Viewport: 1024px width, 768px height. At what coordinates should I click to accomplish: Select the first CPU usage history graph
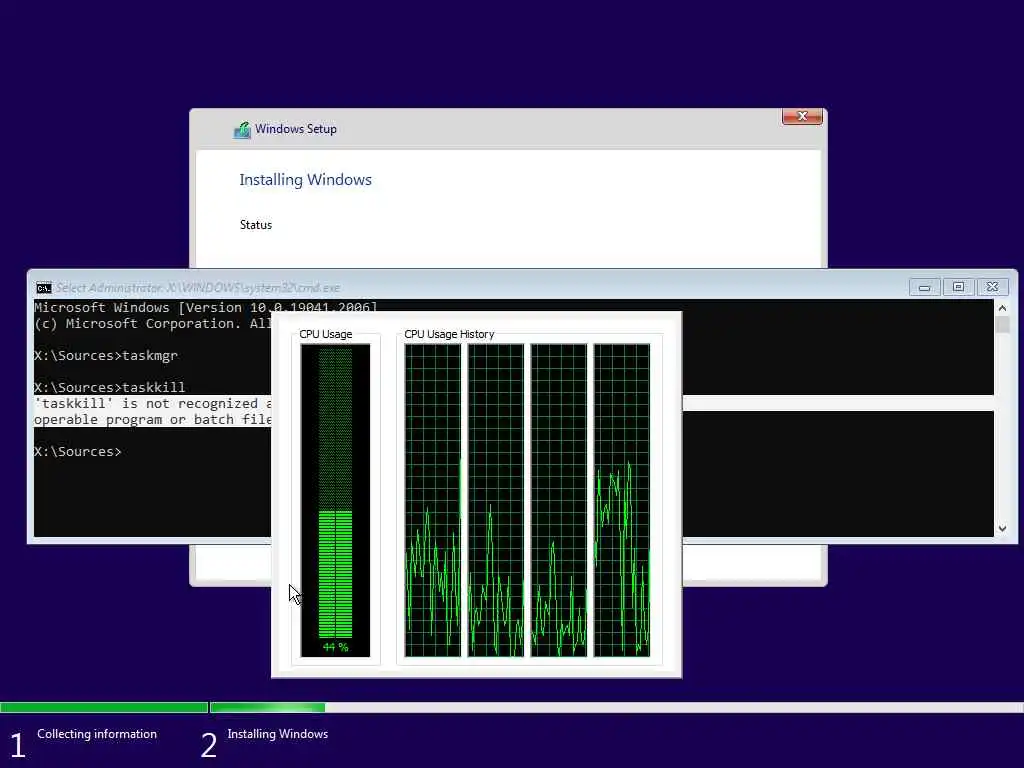click(x=432, y=500)
